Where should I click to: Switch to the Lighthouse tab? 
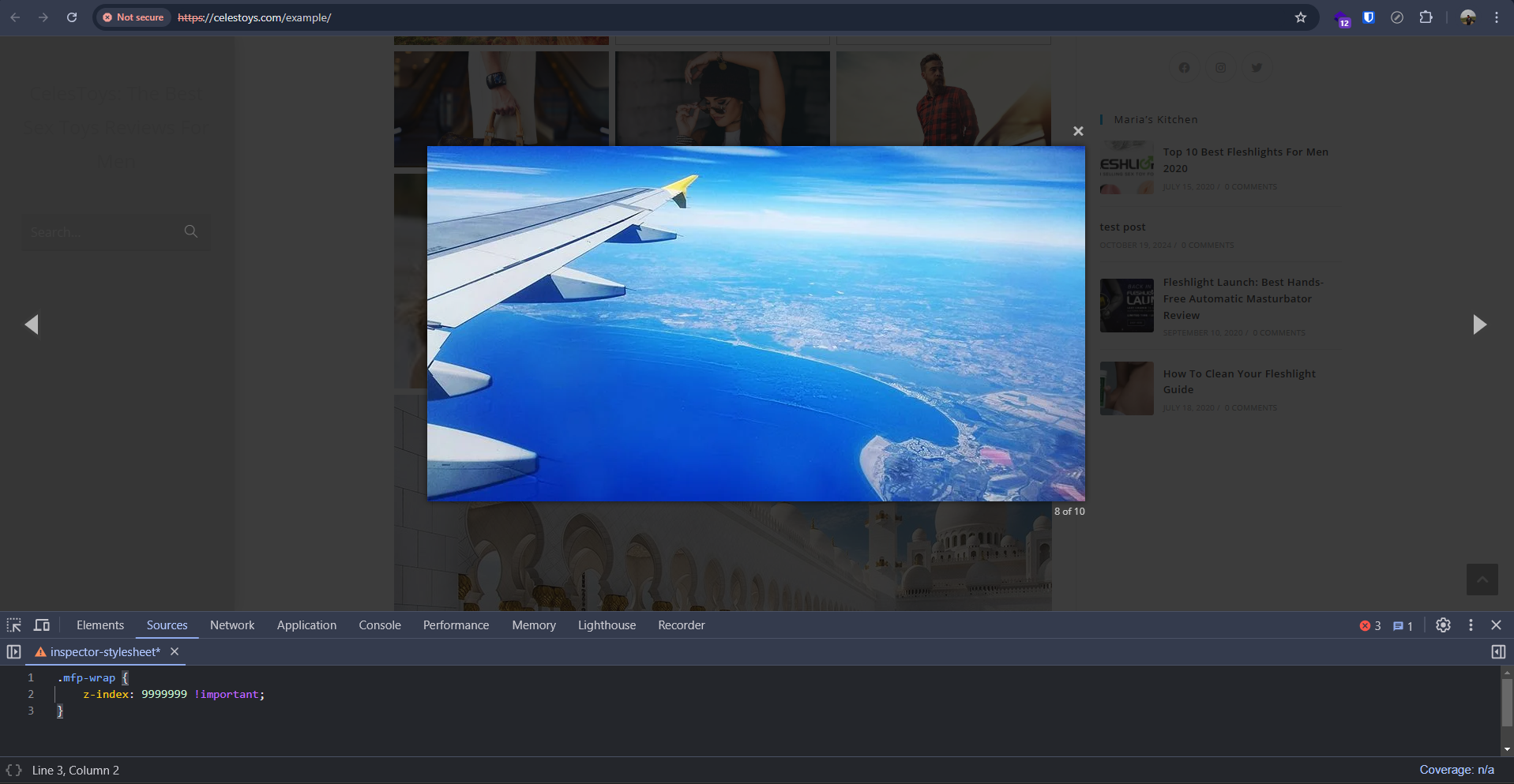607,625
